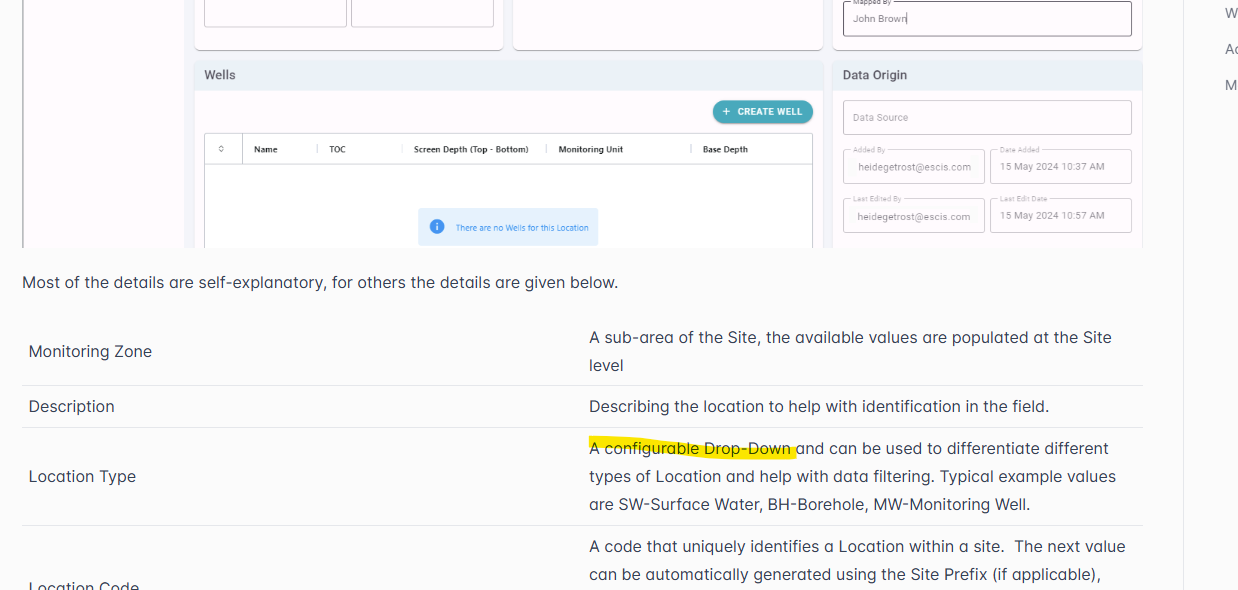Viewport: 1238px width, 590px height.
Task: Click the Location Type row label
Action: click(x=82, y=477)
